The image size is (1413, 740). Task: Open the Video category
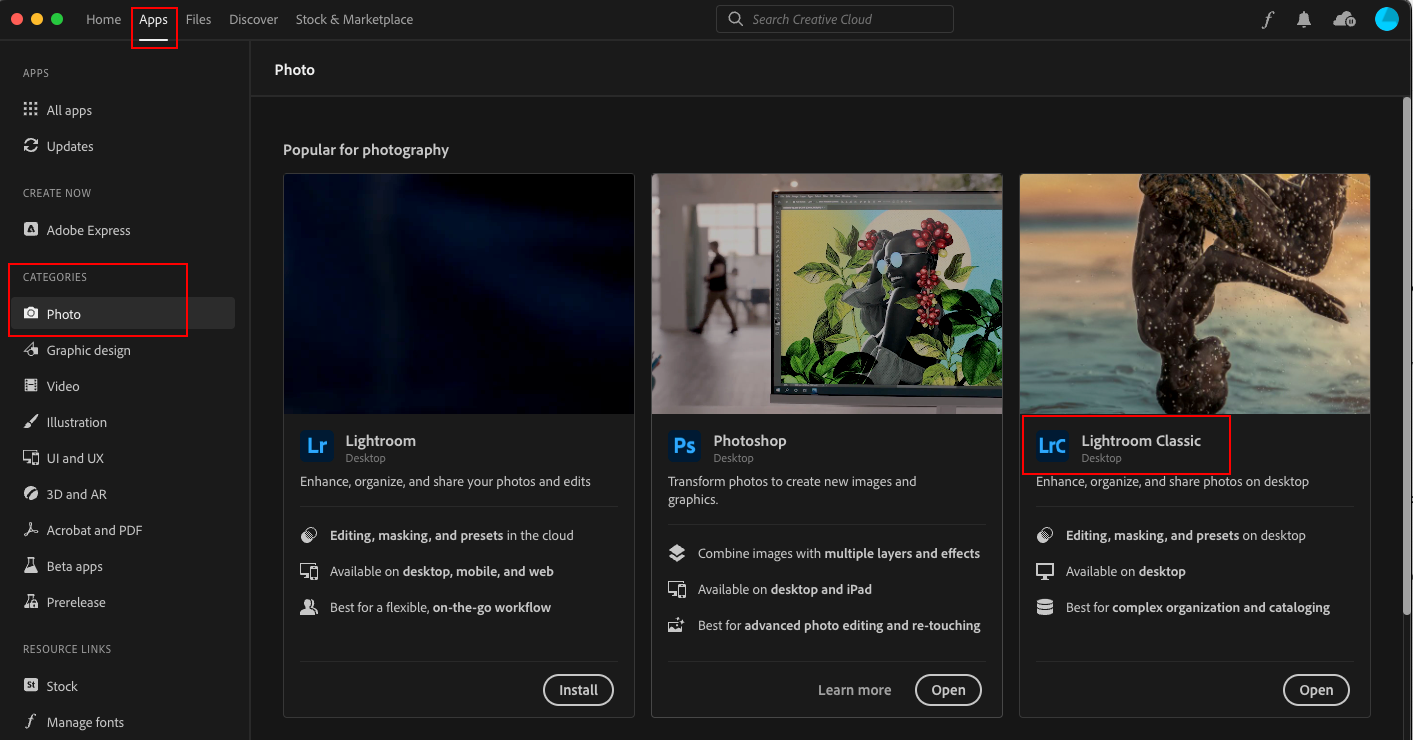[63, 385]
